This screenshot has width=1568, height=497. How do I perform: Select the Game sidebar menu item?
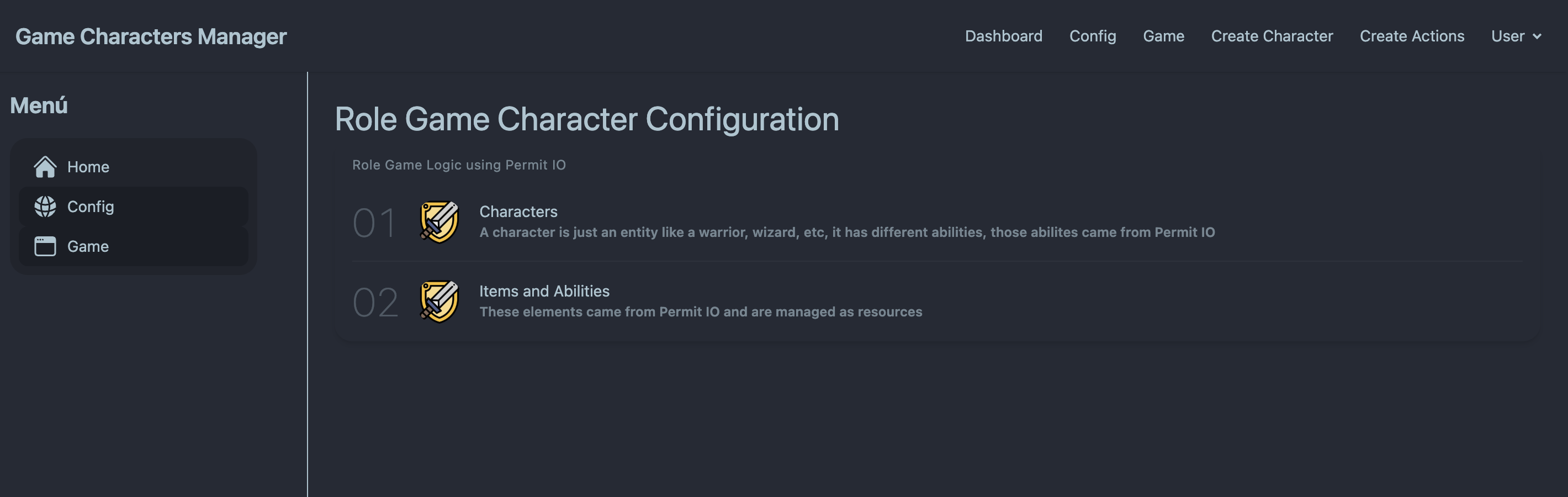133,246
